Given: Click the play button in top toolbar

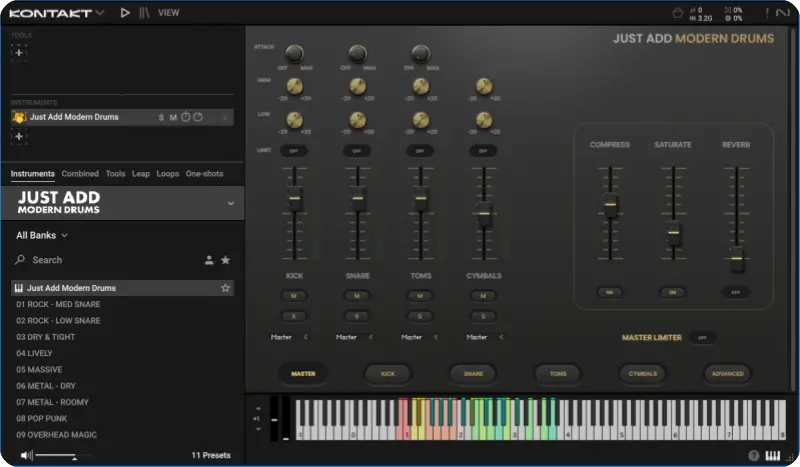Looking at the screenshot, I should click(125, 13).
